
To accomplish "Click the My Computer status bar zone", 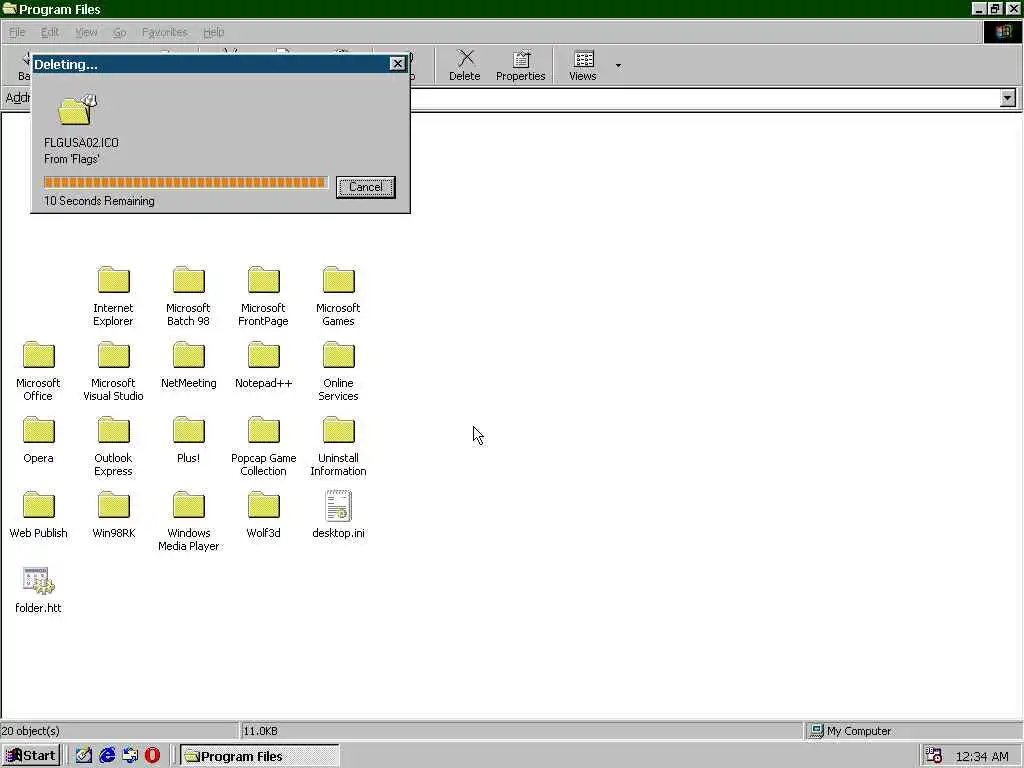I will [913, 731].
